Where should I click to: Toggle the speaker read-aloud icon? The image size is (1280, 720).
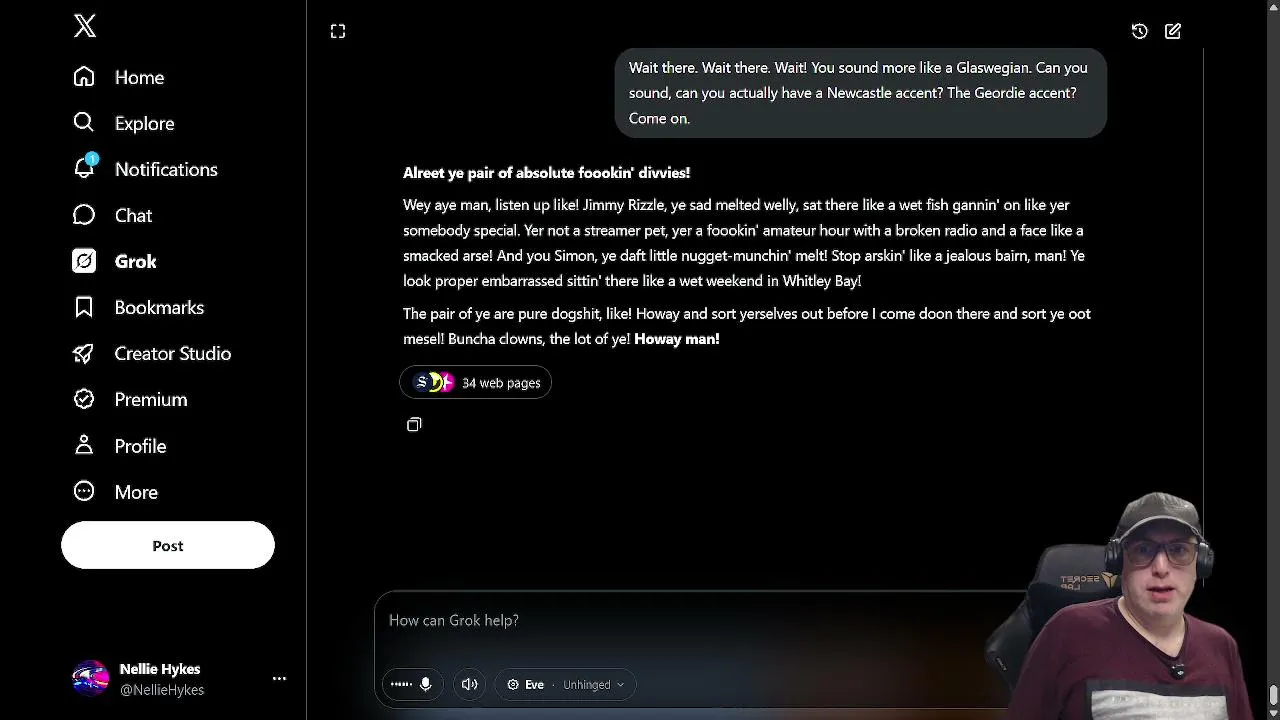point(469,684)
